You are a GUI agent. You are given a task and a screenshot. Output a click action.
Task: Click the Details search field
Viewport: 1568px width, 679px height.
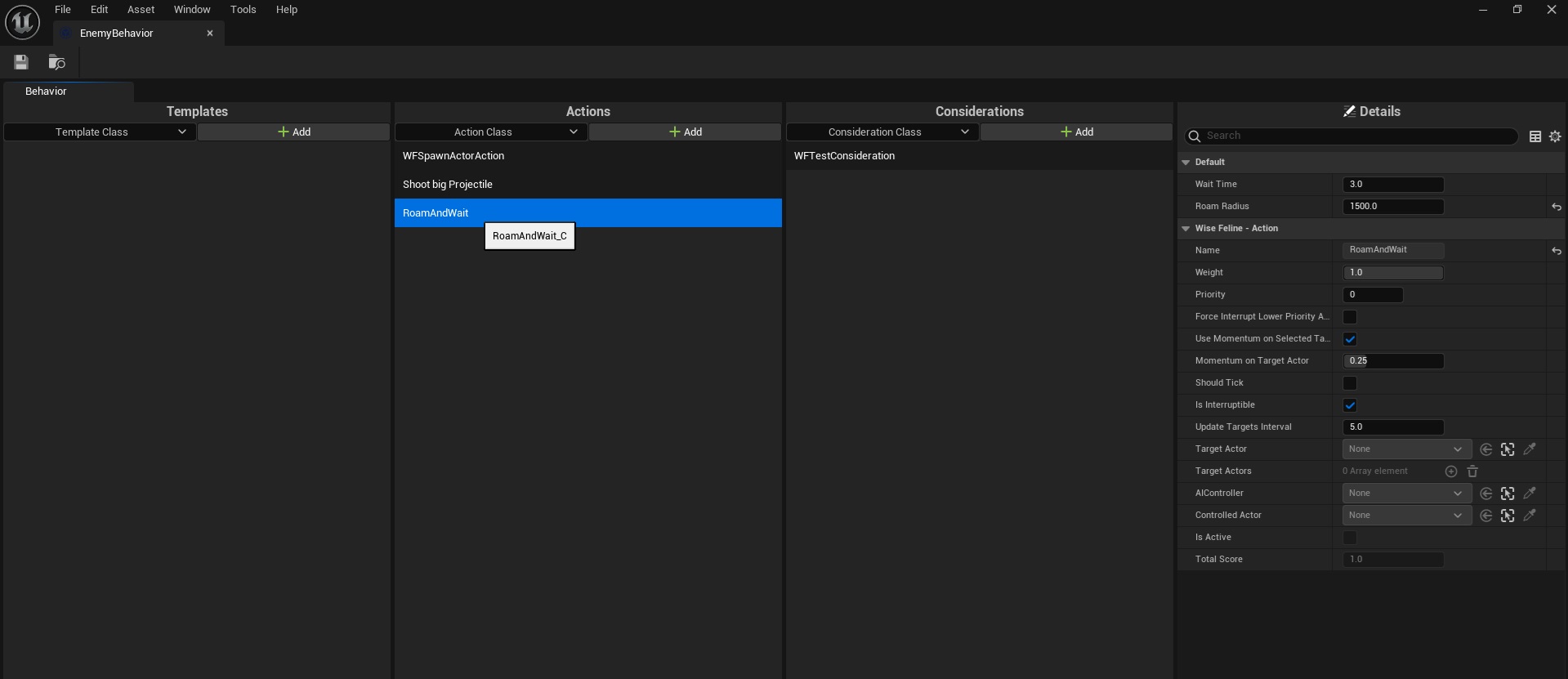1351,136
